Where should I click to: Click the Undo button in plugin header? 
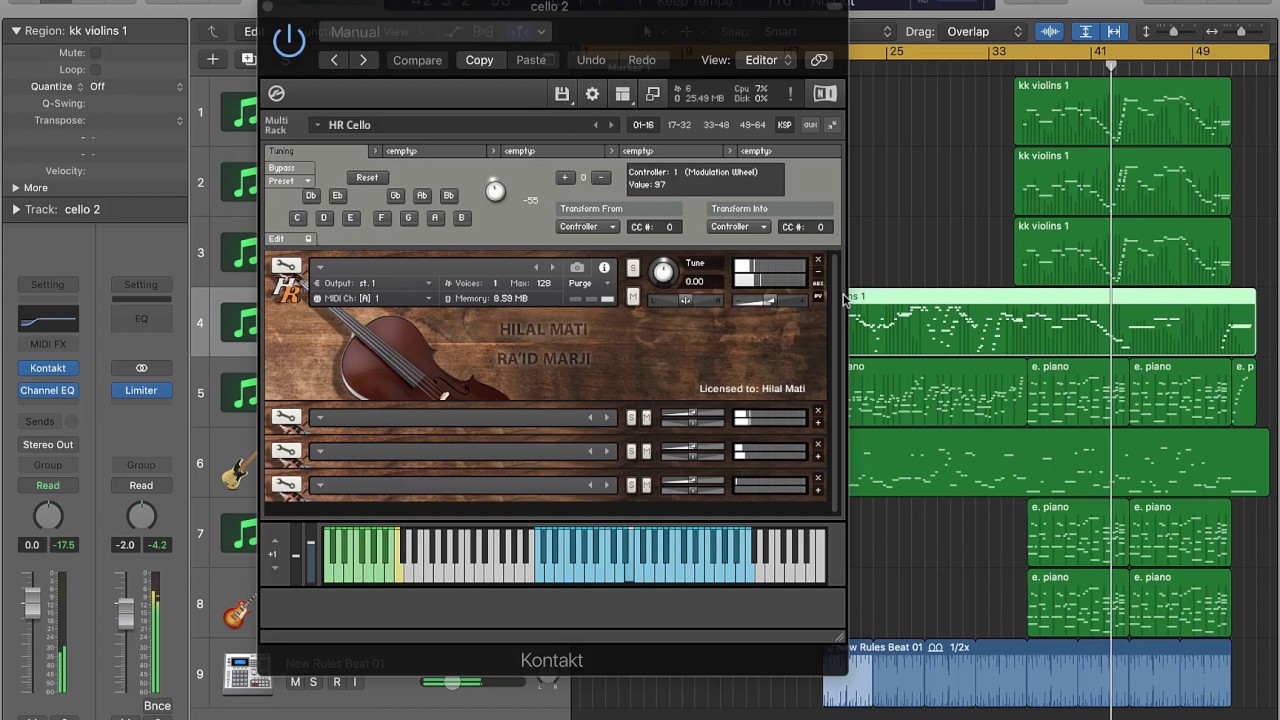591,60
